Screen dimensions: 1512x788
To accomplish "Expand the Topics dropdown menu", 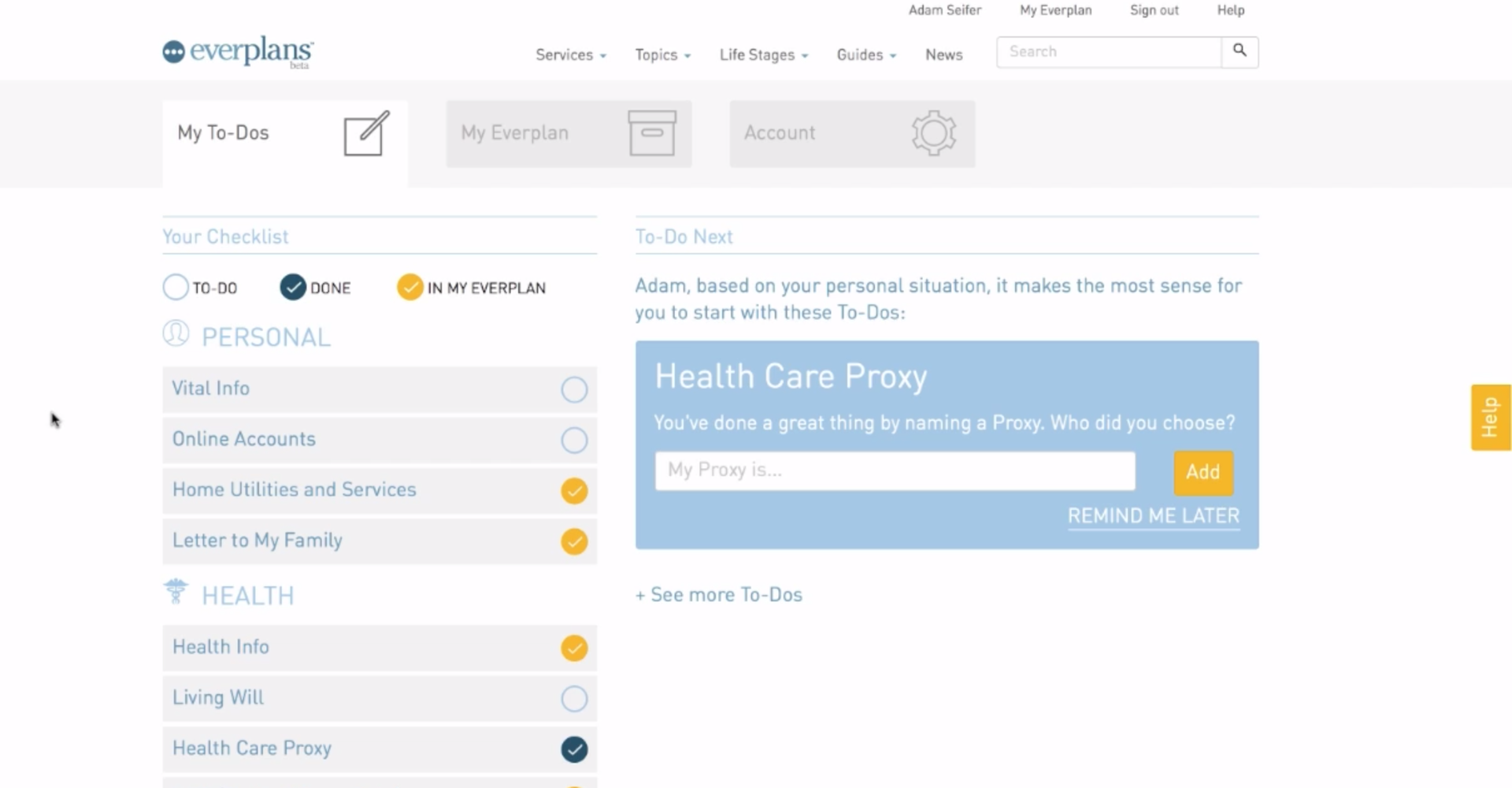I will click(663, 55).
